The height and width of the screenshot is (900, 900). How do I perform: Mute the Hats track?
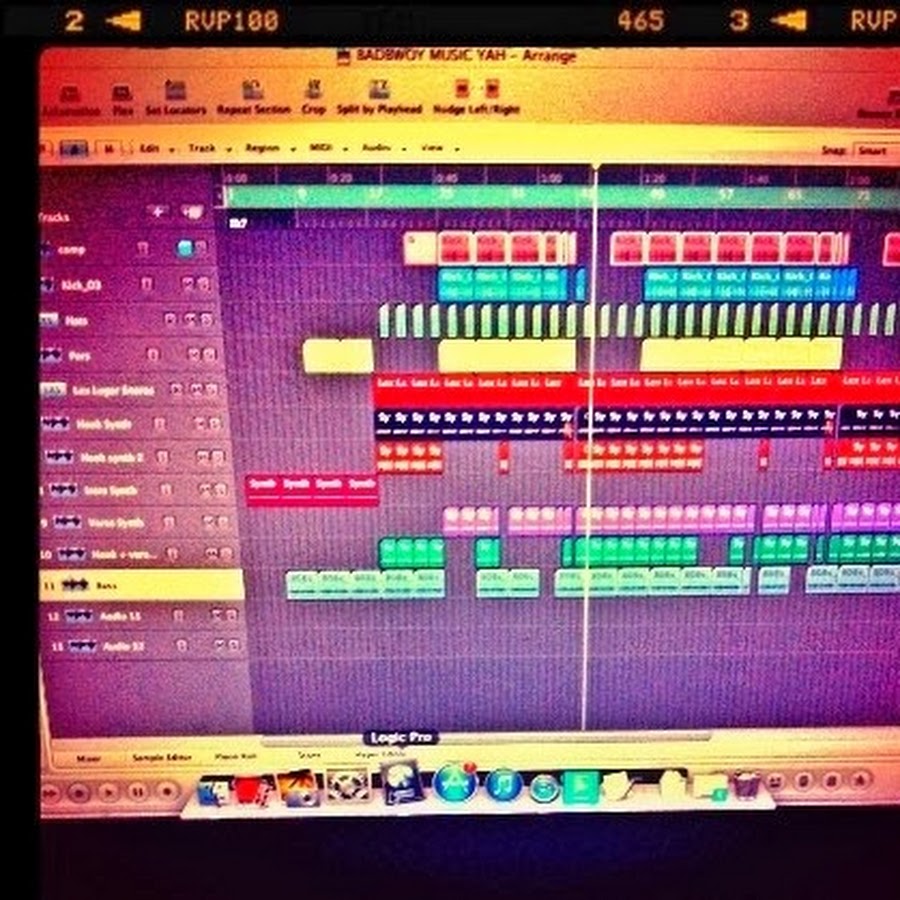tap(191, 319)
